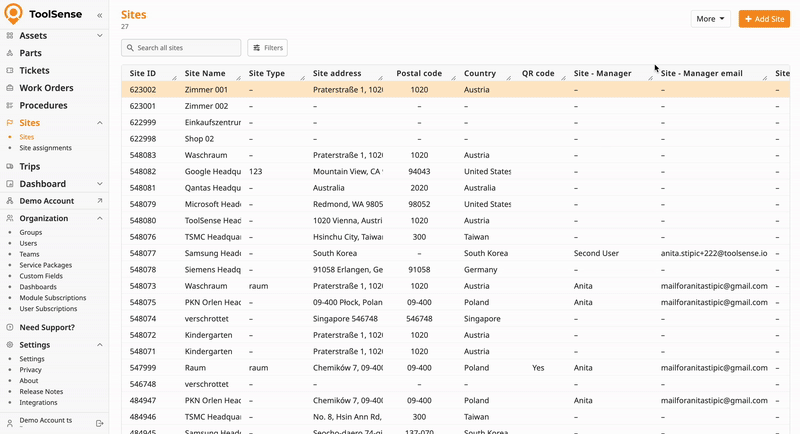Click site ID 548082
800x434 pixels.
click(143, 171)
